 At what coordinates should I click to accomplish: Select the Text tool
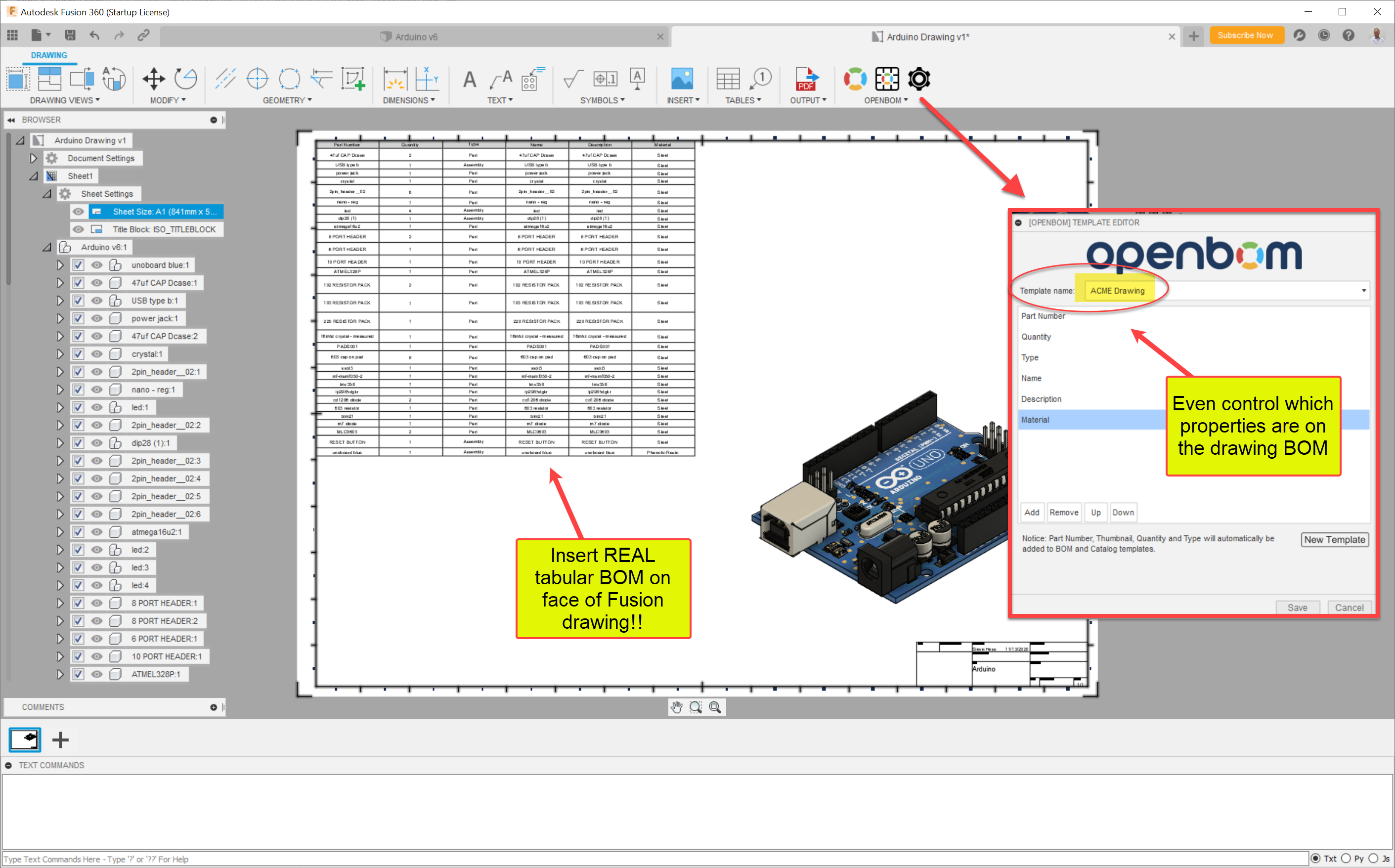[469, 79]
